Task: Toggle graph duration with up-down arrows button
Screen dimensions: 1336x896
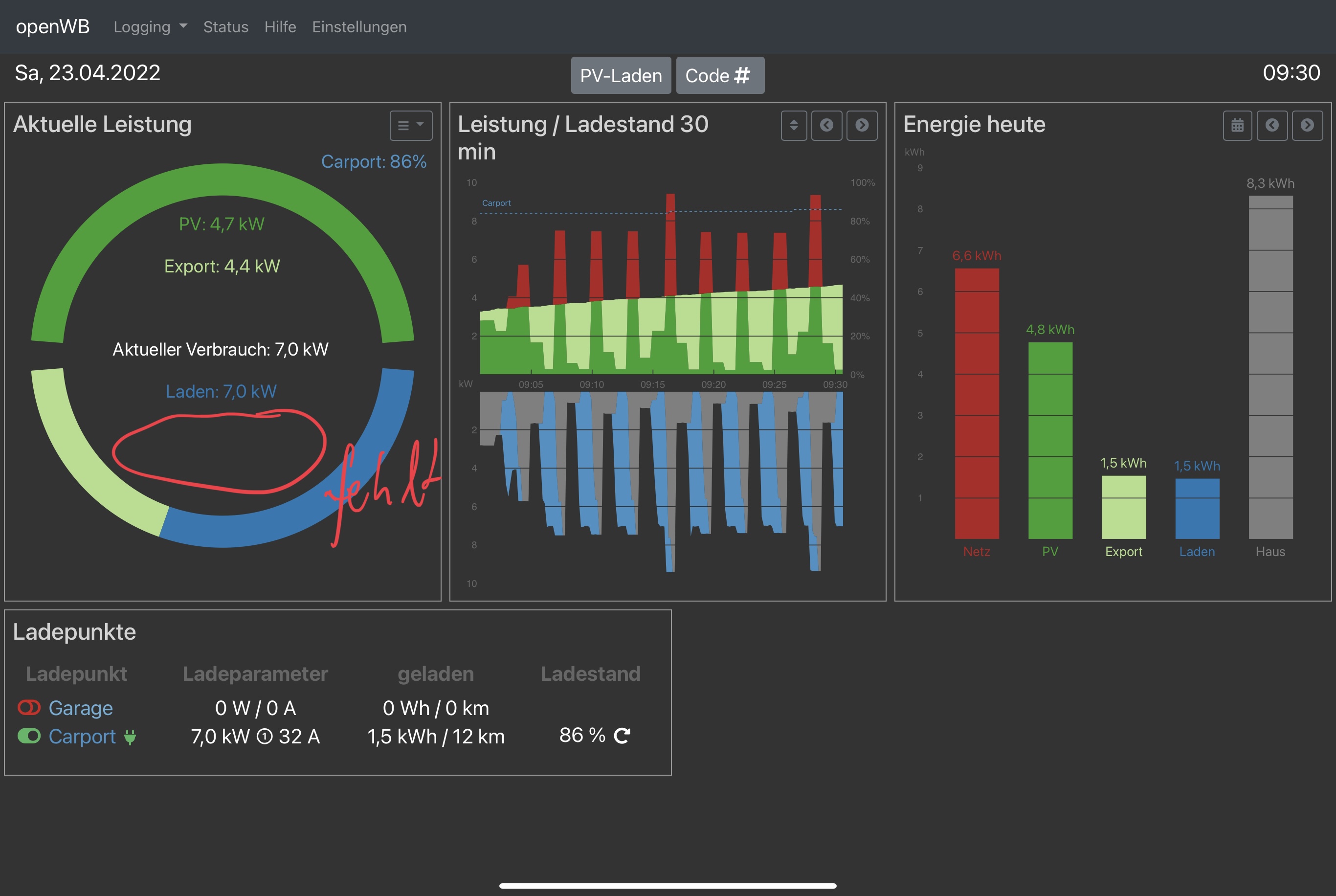Action: [x=793, y=125]
